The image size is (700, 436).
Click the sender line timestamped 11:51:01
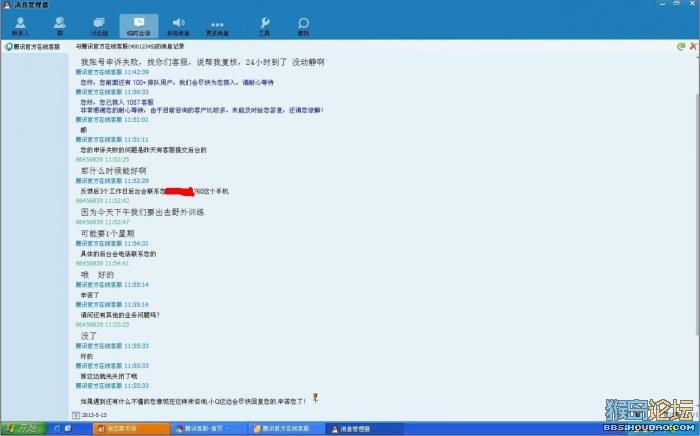tap(112, 120)
